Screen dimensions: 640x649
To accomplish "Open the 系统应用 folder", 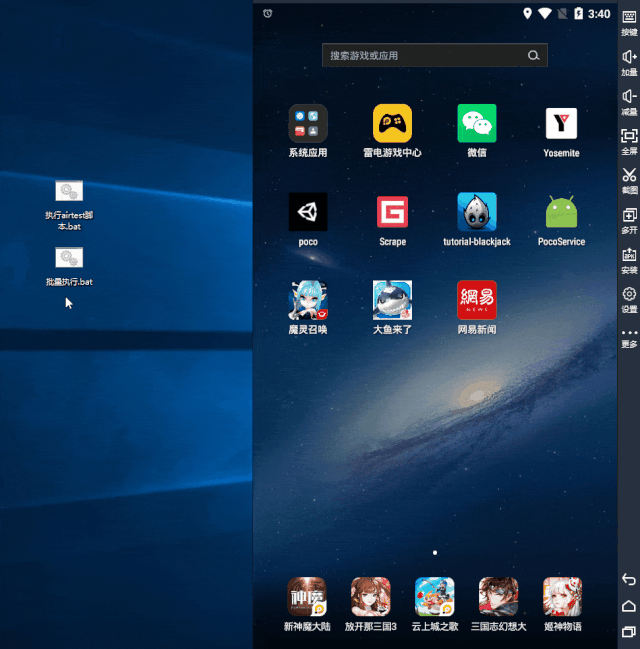I will click(308, 123).
